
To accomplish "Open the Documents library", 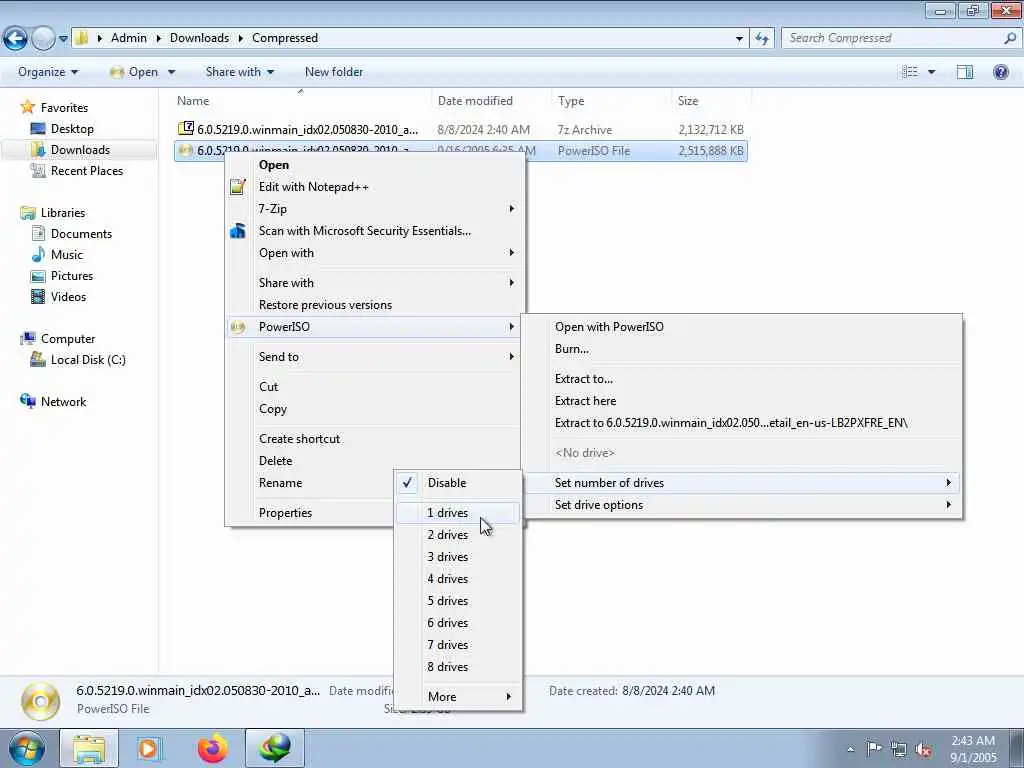I will 81,234.
